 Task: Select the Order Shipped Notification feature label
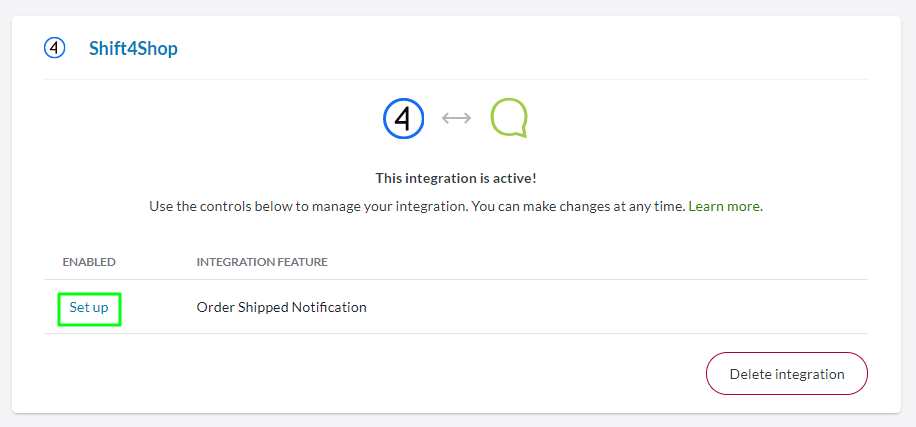(281, 307)
